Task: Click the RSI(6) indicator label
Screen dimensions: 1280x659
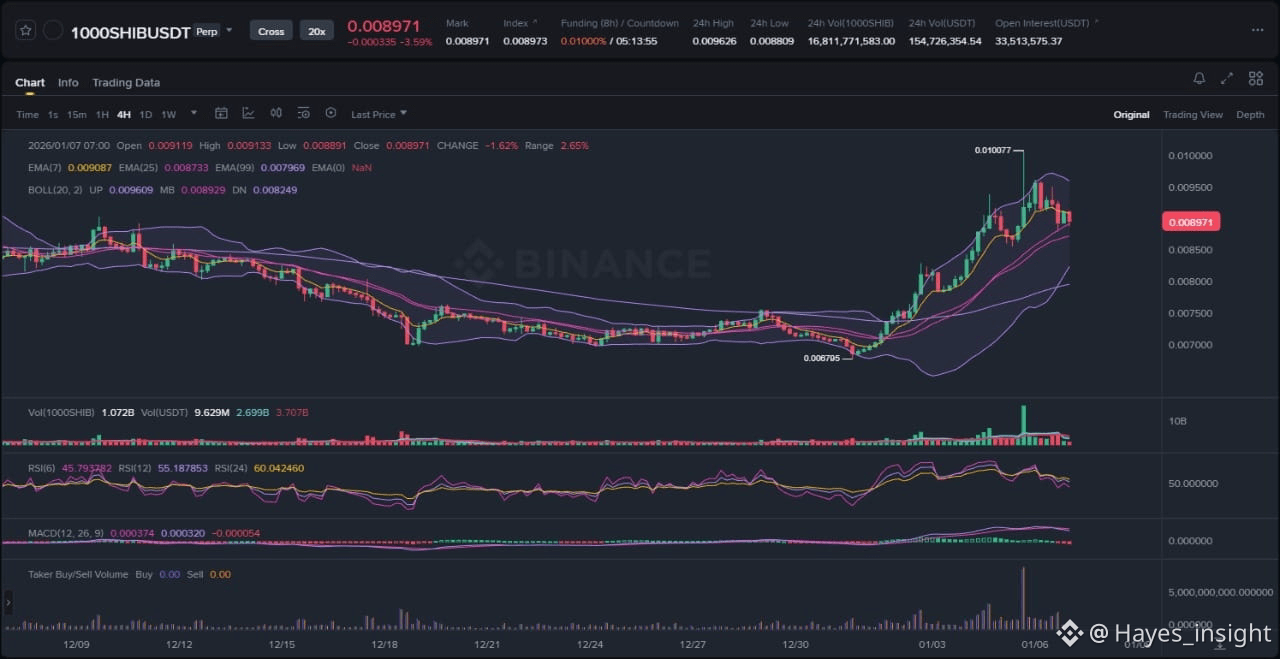Action: pos(43,467)
